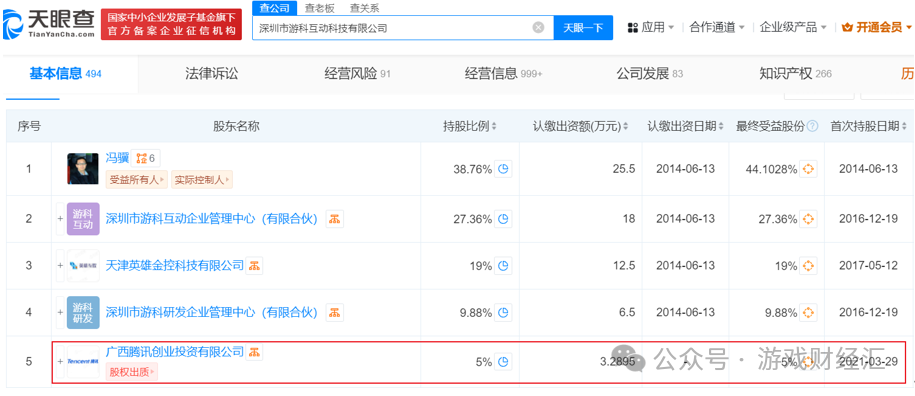
Task: Click the 受益所有人 tag
Action: pyautogui.click(x=137, y=180)
